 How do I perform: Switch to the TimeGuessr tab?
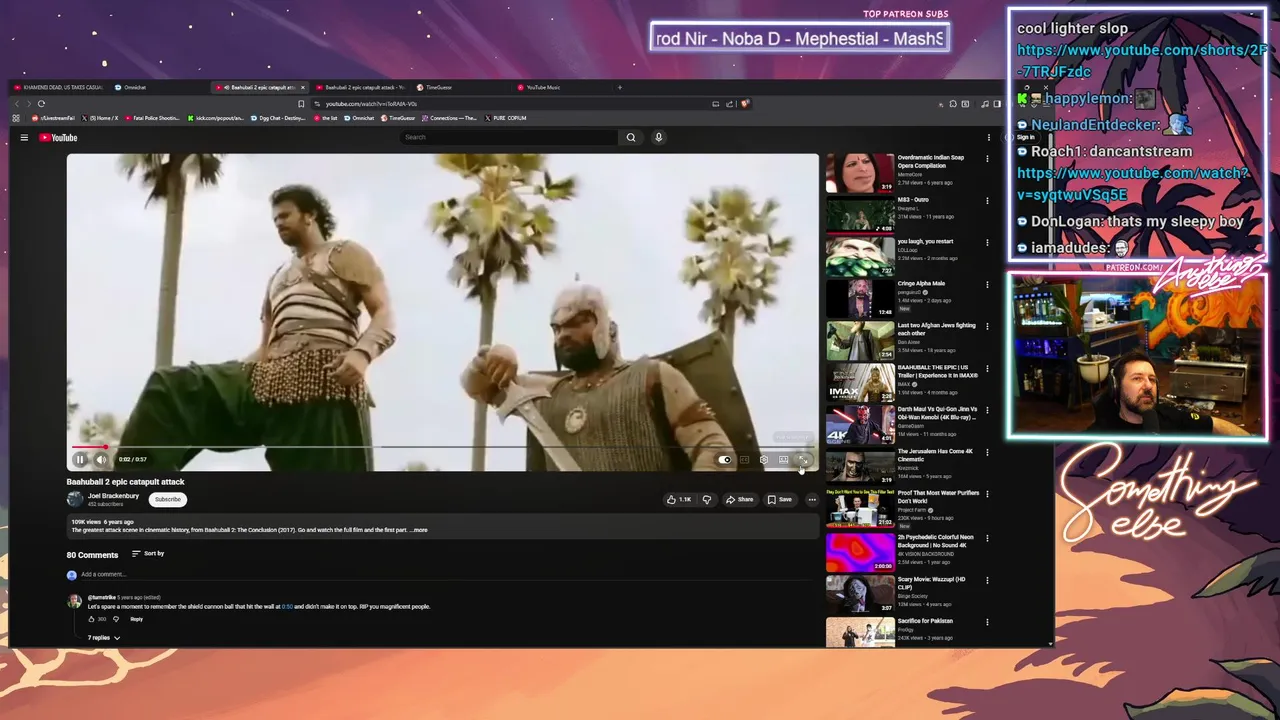460,87
